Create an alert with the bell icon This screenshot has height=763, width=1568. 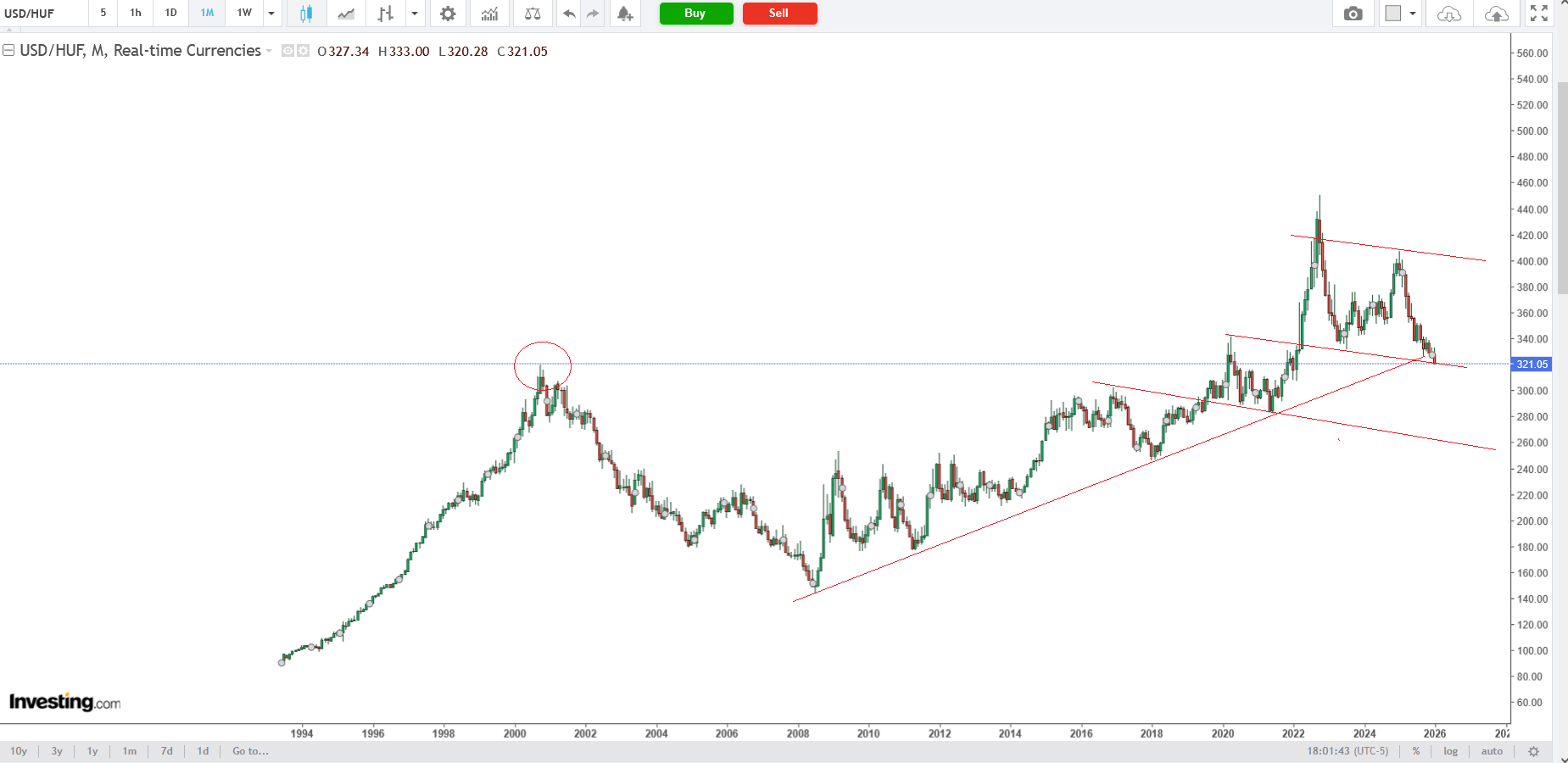625,14
